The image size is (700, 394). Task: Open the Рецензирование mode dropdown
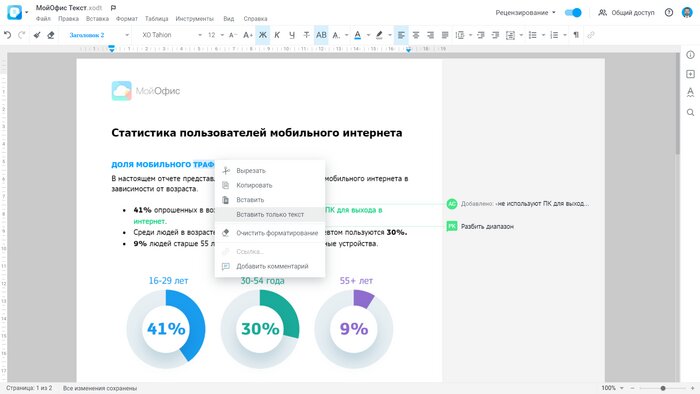525,12
